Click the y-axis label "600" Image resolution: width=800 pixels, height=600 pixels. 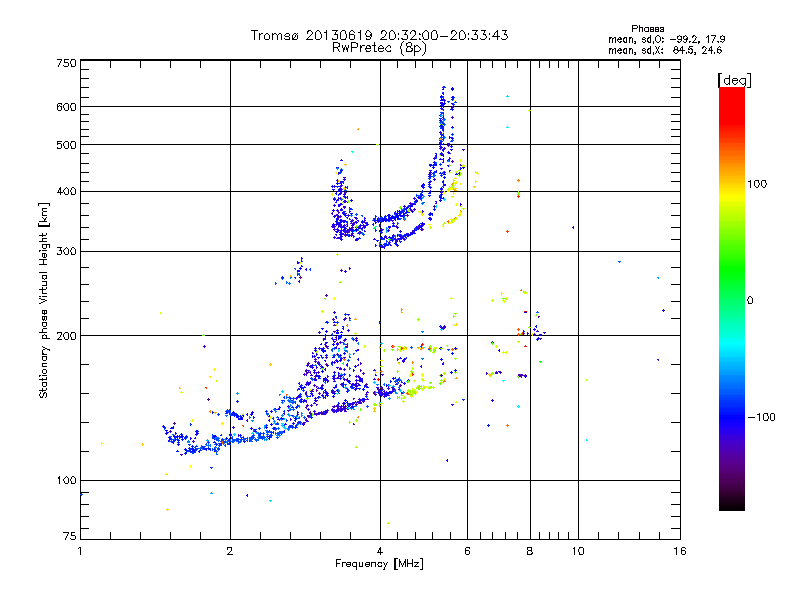66,107
